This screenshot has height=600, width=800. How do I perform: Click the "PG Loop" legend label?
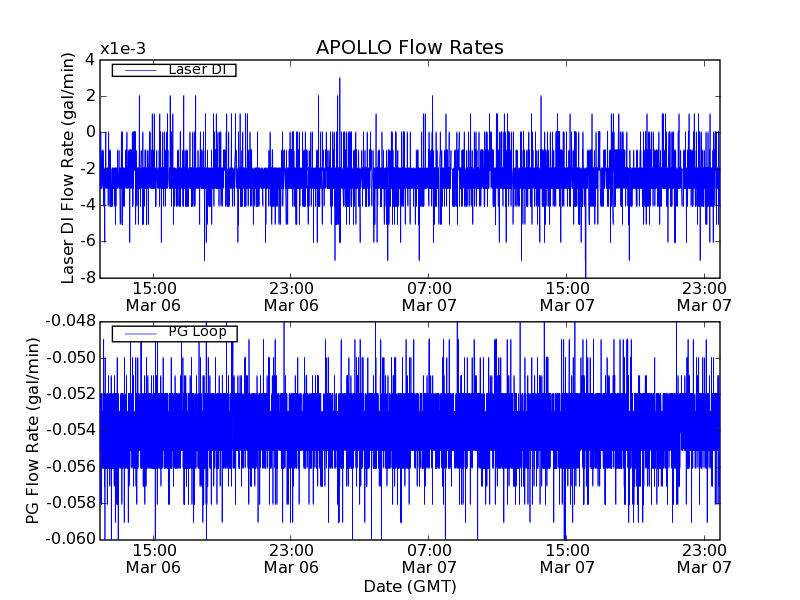click(197, 332)
